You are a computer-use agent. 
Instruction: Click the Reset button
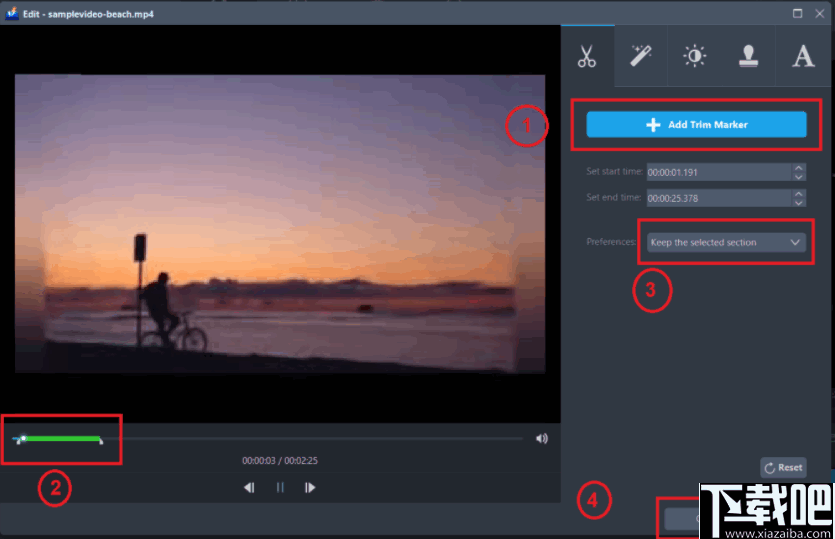point(783,468)
